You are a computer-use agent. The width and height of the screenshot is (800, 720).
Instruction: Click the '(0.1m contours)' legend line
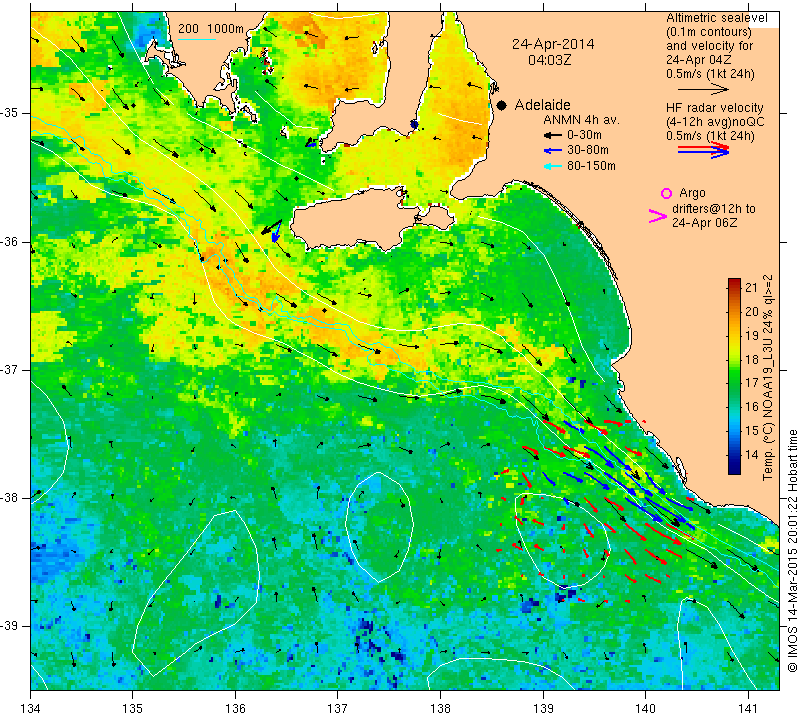coord(709,32)
